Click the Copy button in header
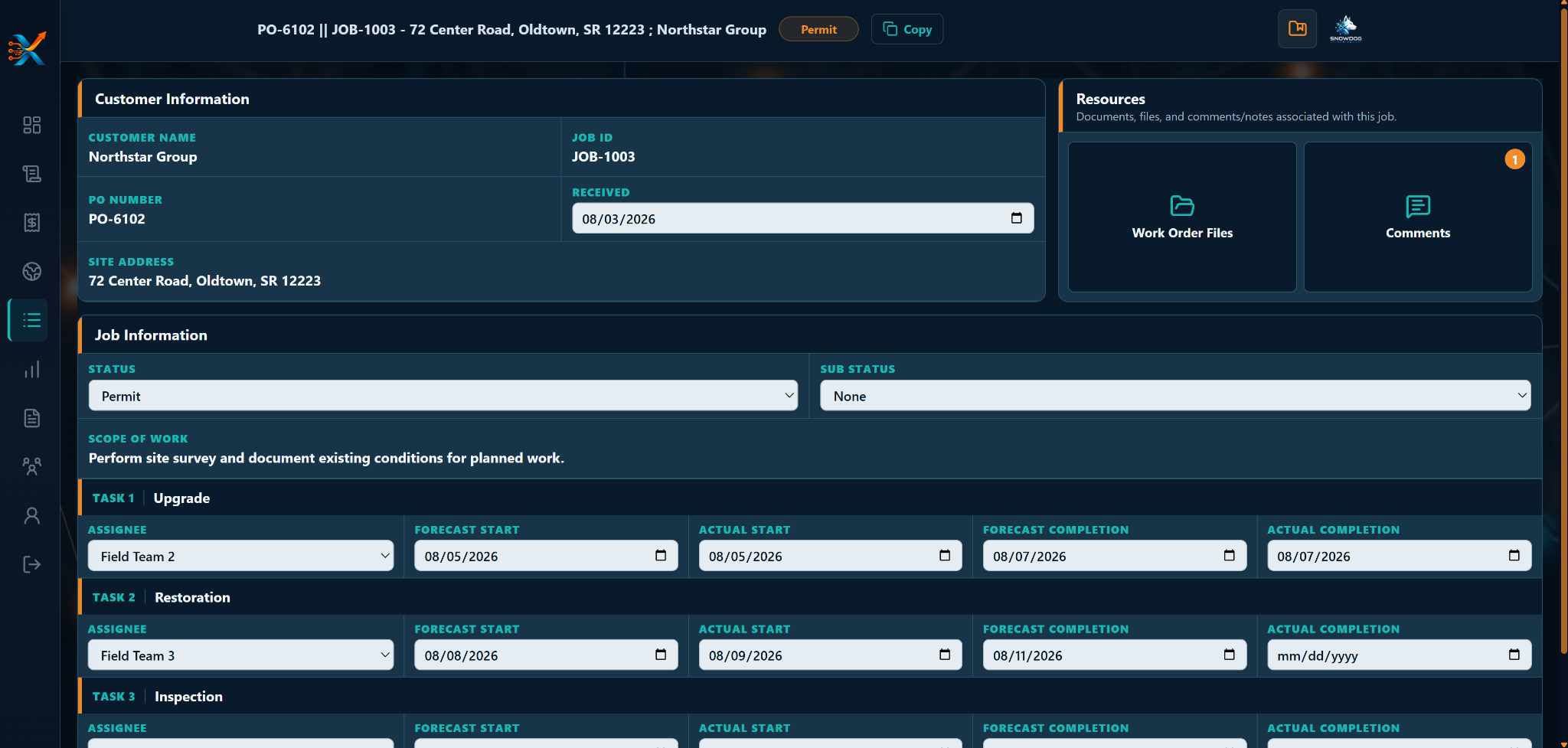The height and width of the screenshot is (748, 1568). (907, 29)
